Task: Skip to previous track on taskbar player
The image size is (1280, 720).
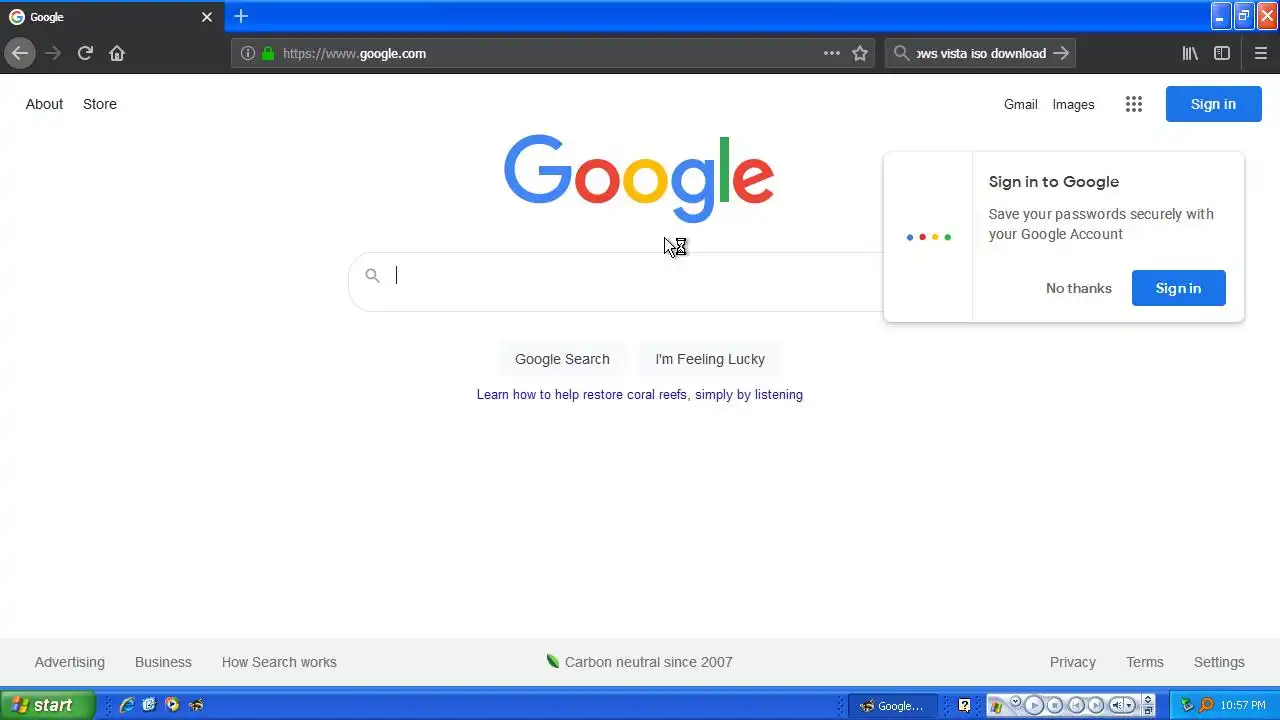Action: click(x=1076, y=706)
